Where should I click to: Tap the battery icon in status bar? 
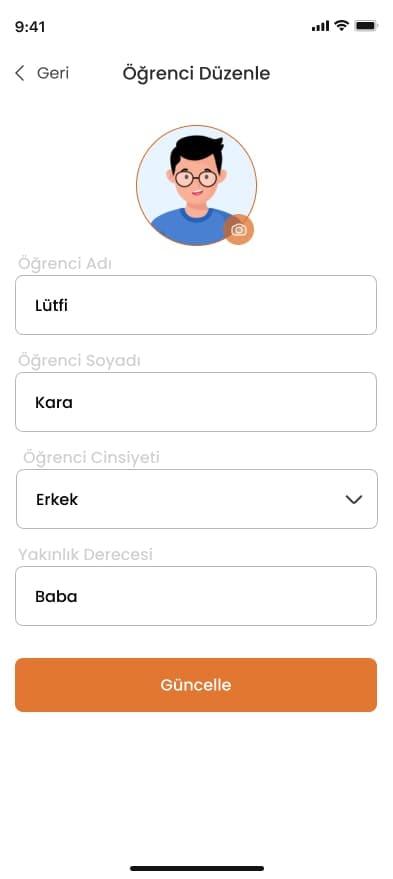pyautogui.click(x=367, y=26)
